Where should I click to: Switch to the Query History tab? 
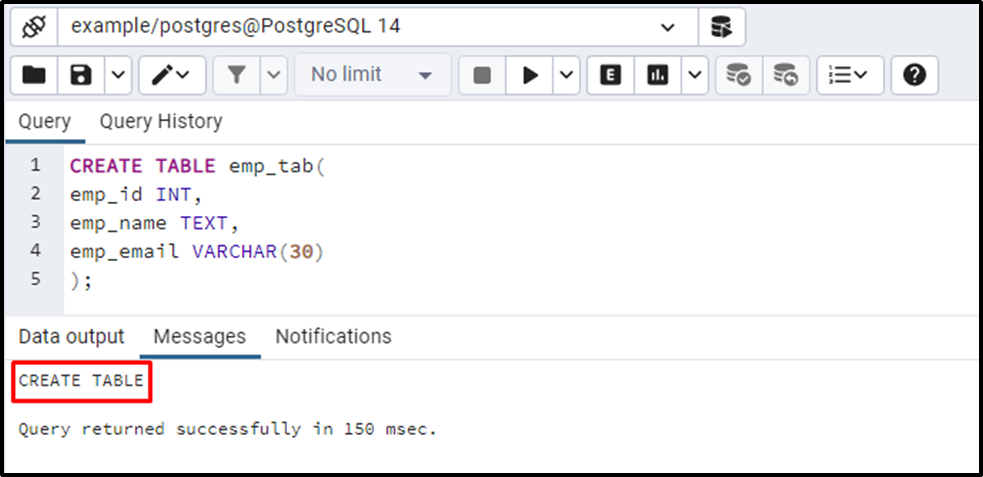click(161, 121)
